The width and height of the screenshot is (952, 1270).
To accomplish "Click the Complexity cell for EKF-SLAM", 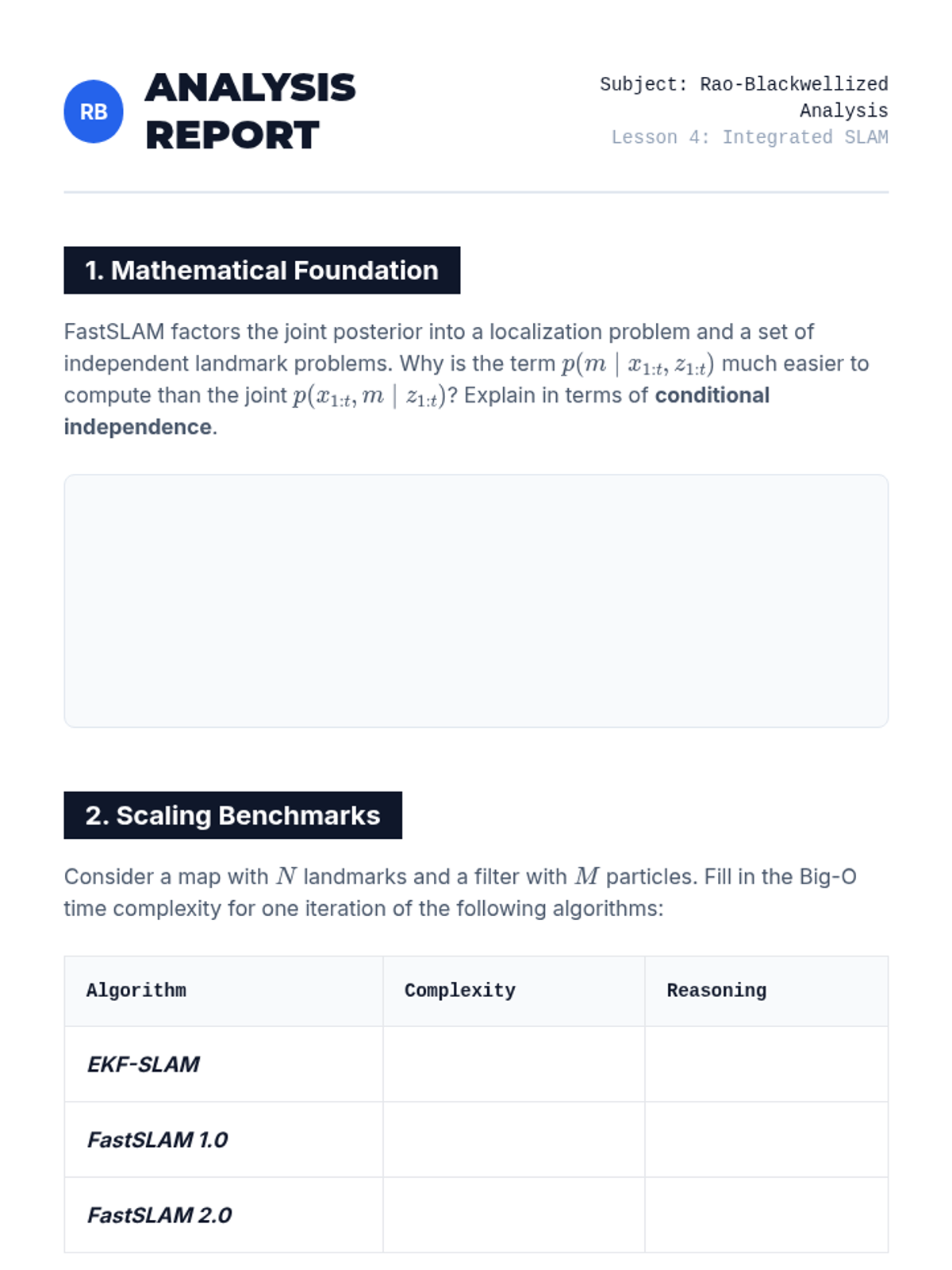I will 513,1064.
